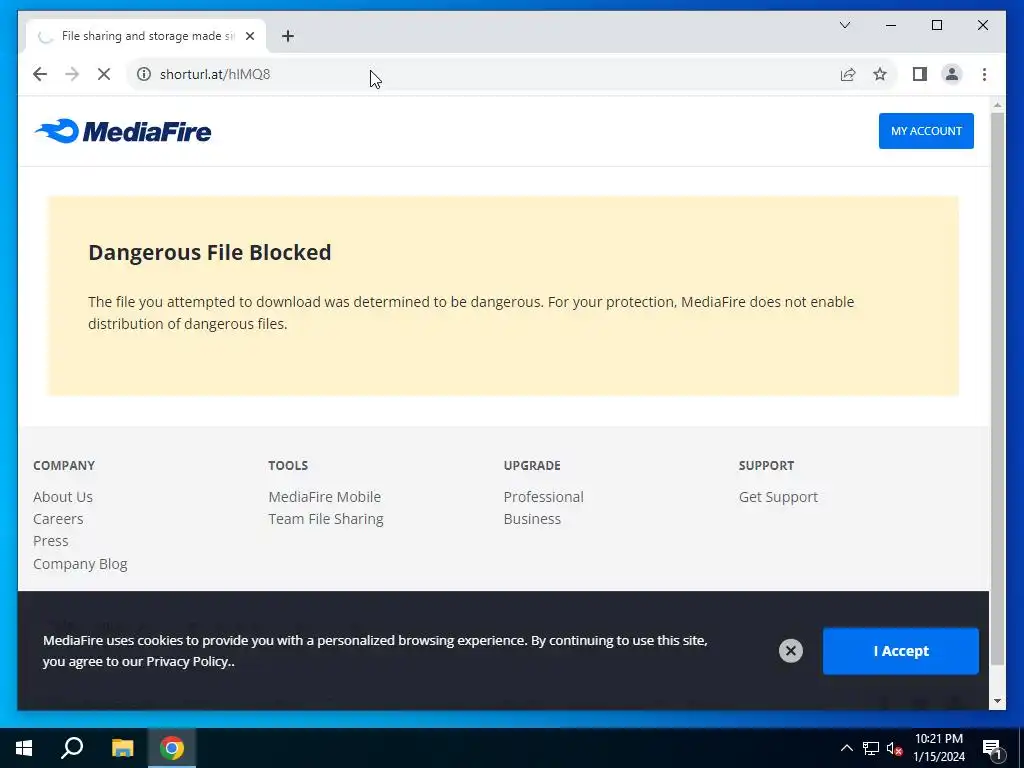Open the Company Blog link
The height and width of the screenshot is (768, 1024).
click(80, 564)
